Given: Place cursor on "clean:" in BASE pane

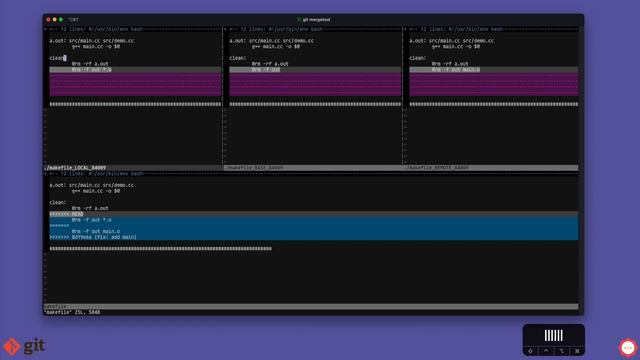Looking at the screenshot, I should click(238, 58).
